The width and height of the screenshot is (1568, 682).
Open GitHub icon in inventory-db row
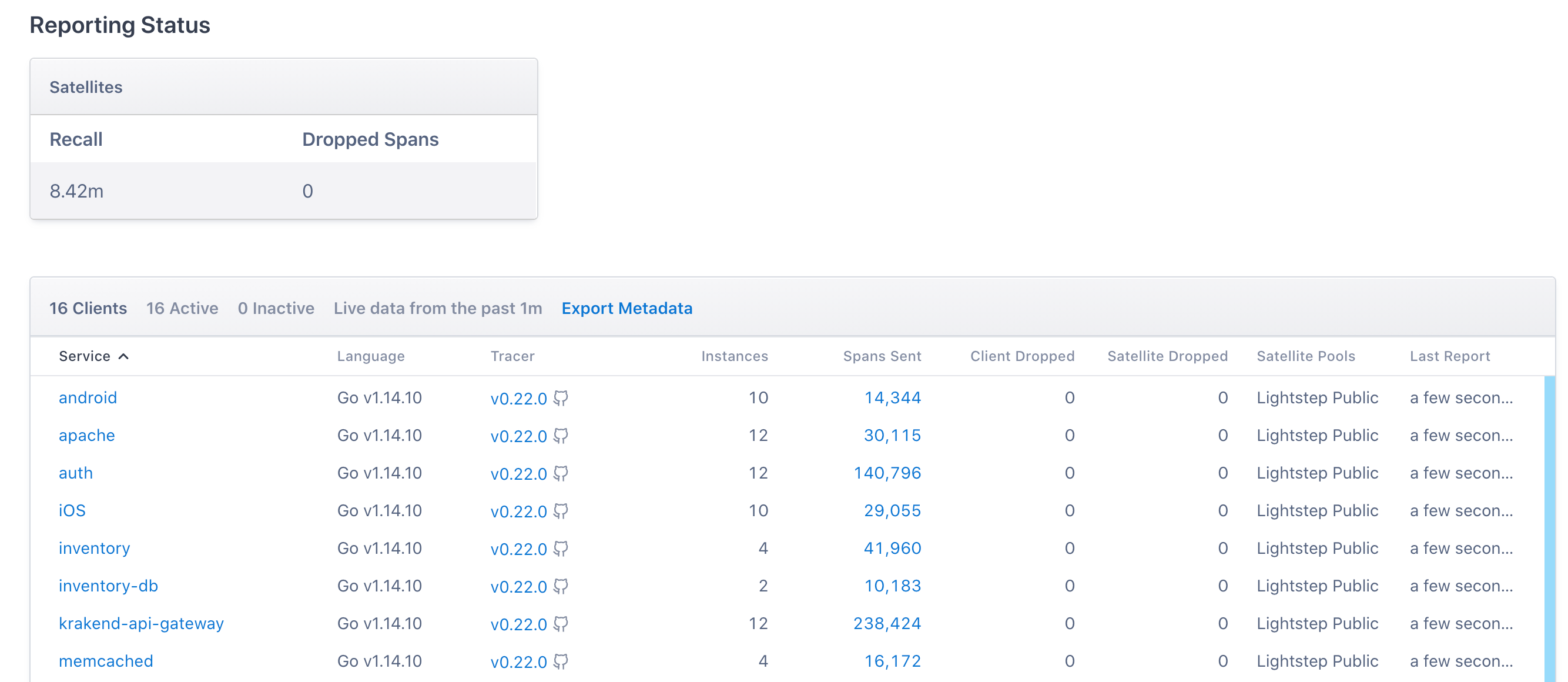(x=561, y=587)
